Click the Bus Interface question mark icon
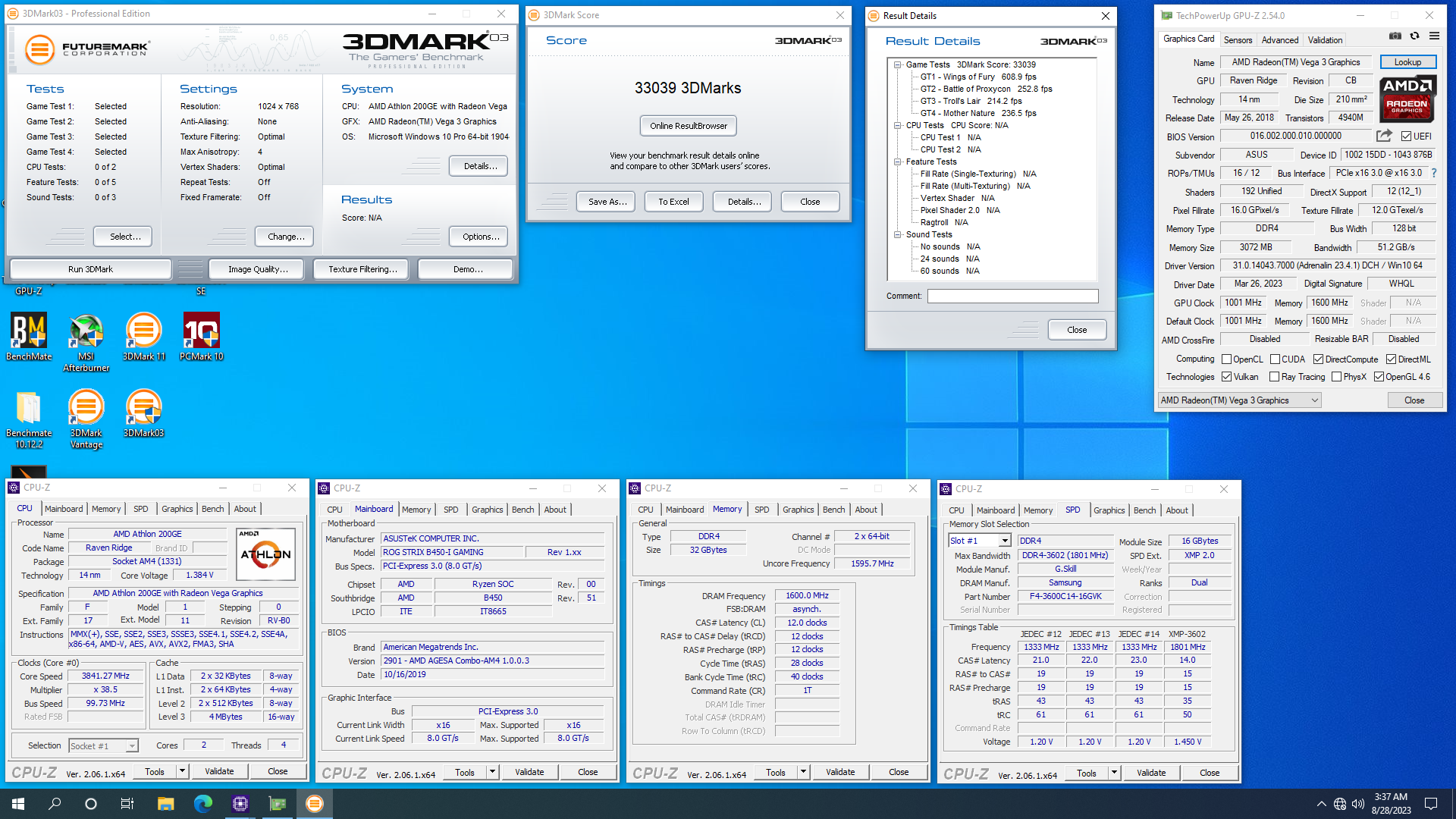The height and width of the screenshot is (819, 1456). click(x=1434, y=173)
